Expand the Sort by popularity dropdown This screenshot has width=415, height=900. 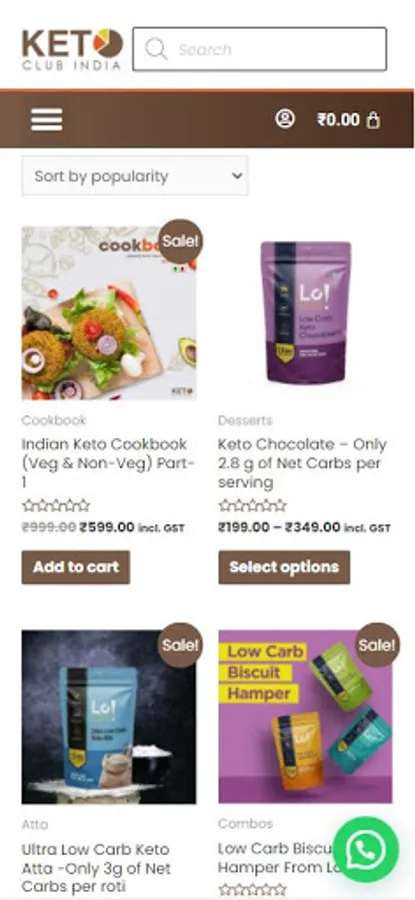click(x=135, y=176)
